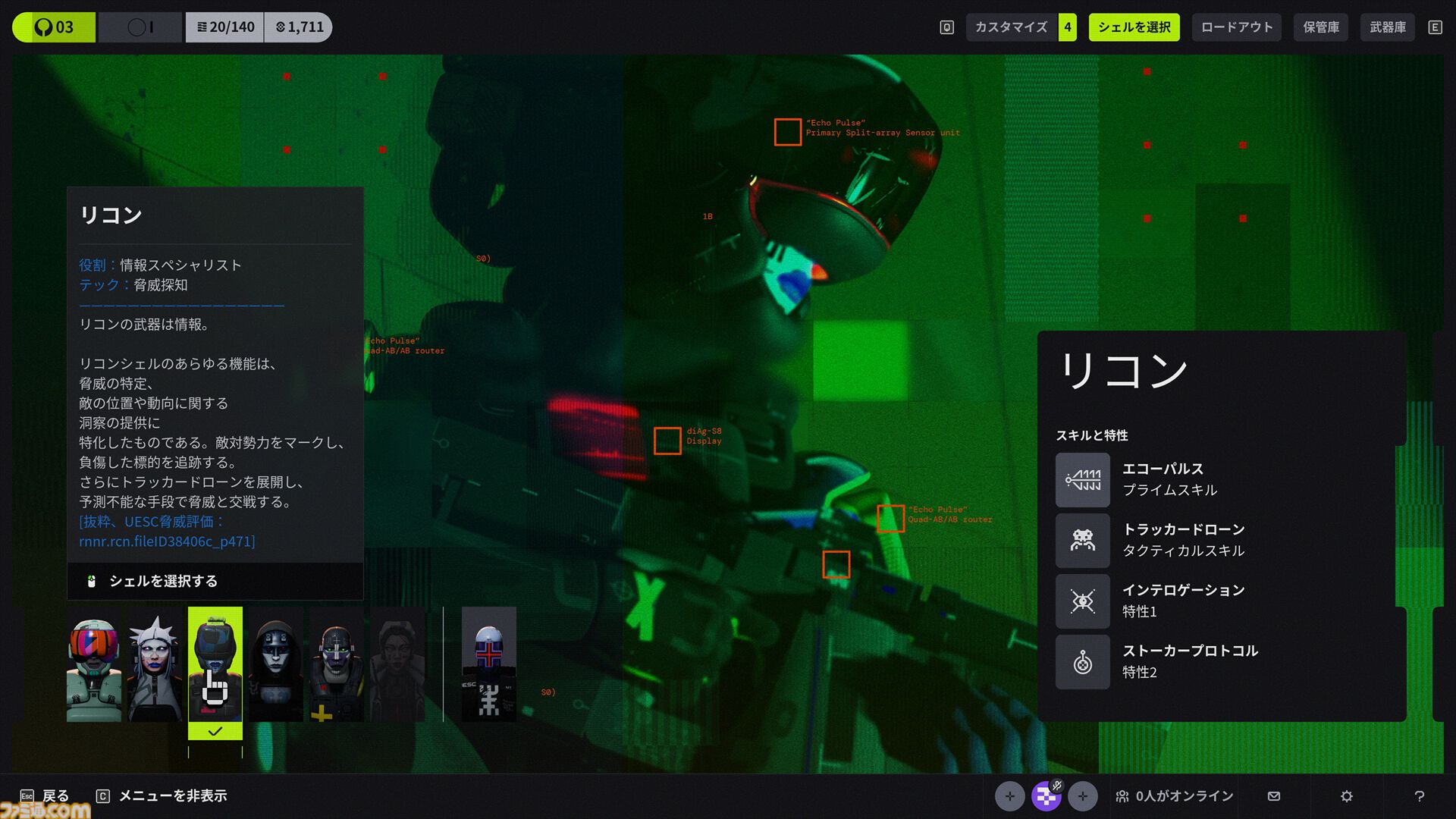Screen dimensions: 1456x819
Task: Open the カスタマイズ tab
Action: 1011,27
